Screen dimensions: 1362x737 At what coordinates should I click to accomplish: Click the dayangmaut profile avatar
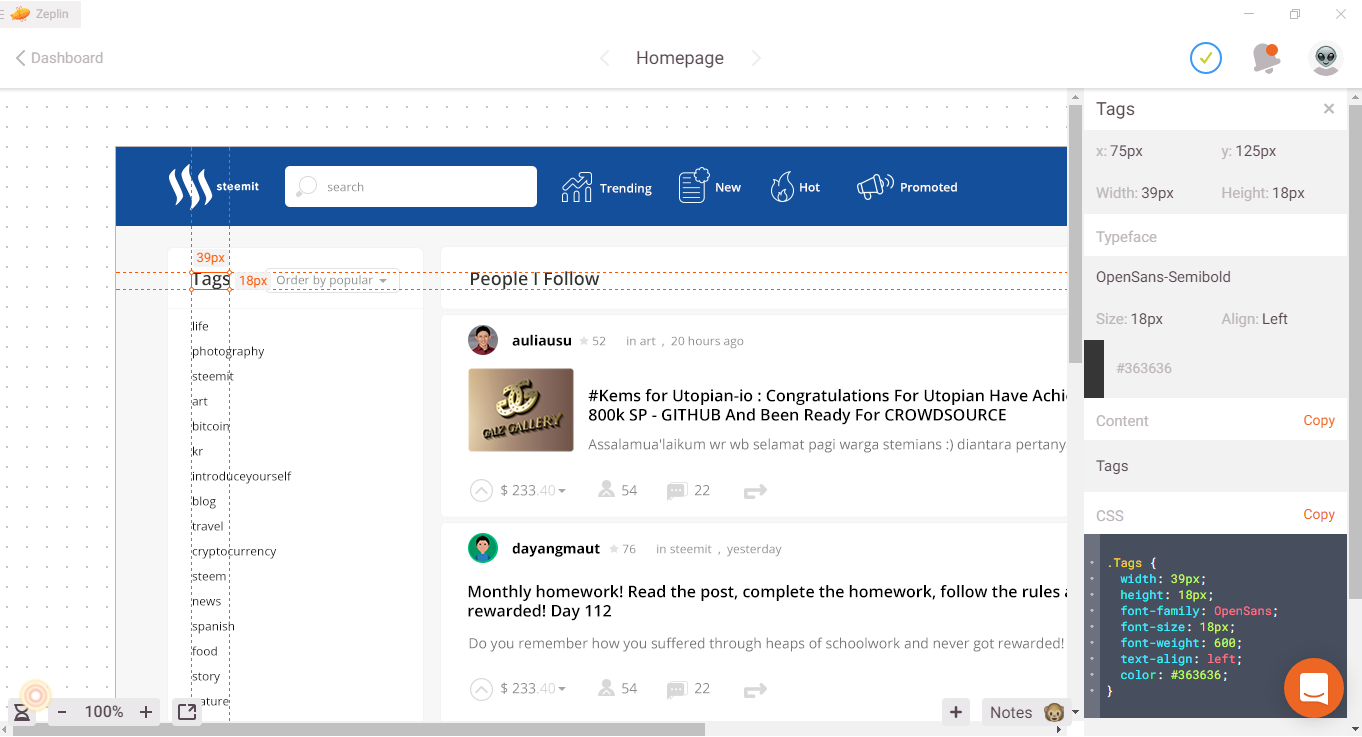click(x=483, y=548)
